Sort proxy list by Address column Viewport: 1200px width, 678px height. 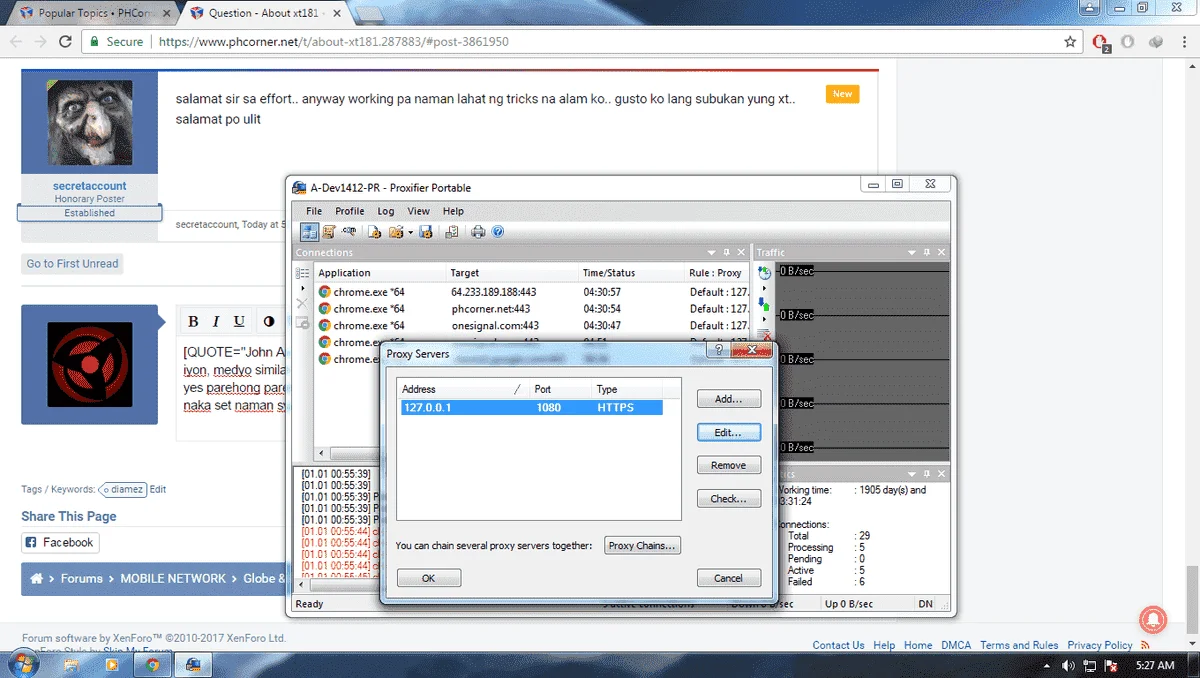pos(463,389)
